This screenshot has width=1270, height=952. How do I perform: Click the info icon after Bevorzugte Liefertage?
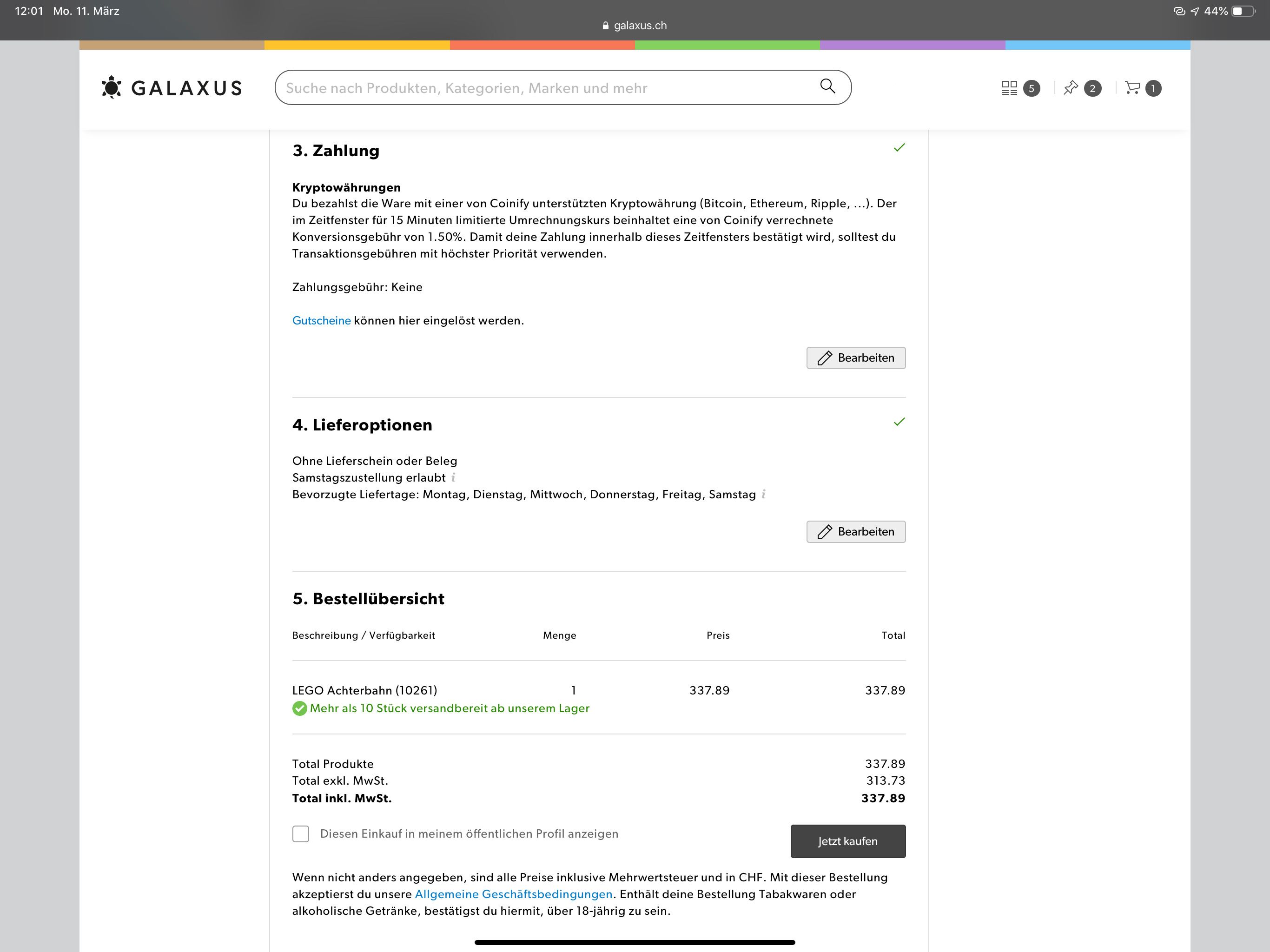click(764, 494)
